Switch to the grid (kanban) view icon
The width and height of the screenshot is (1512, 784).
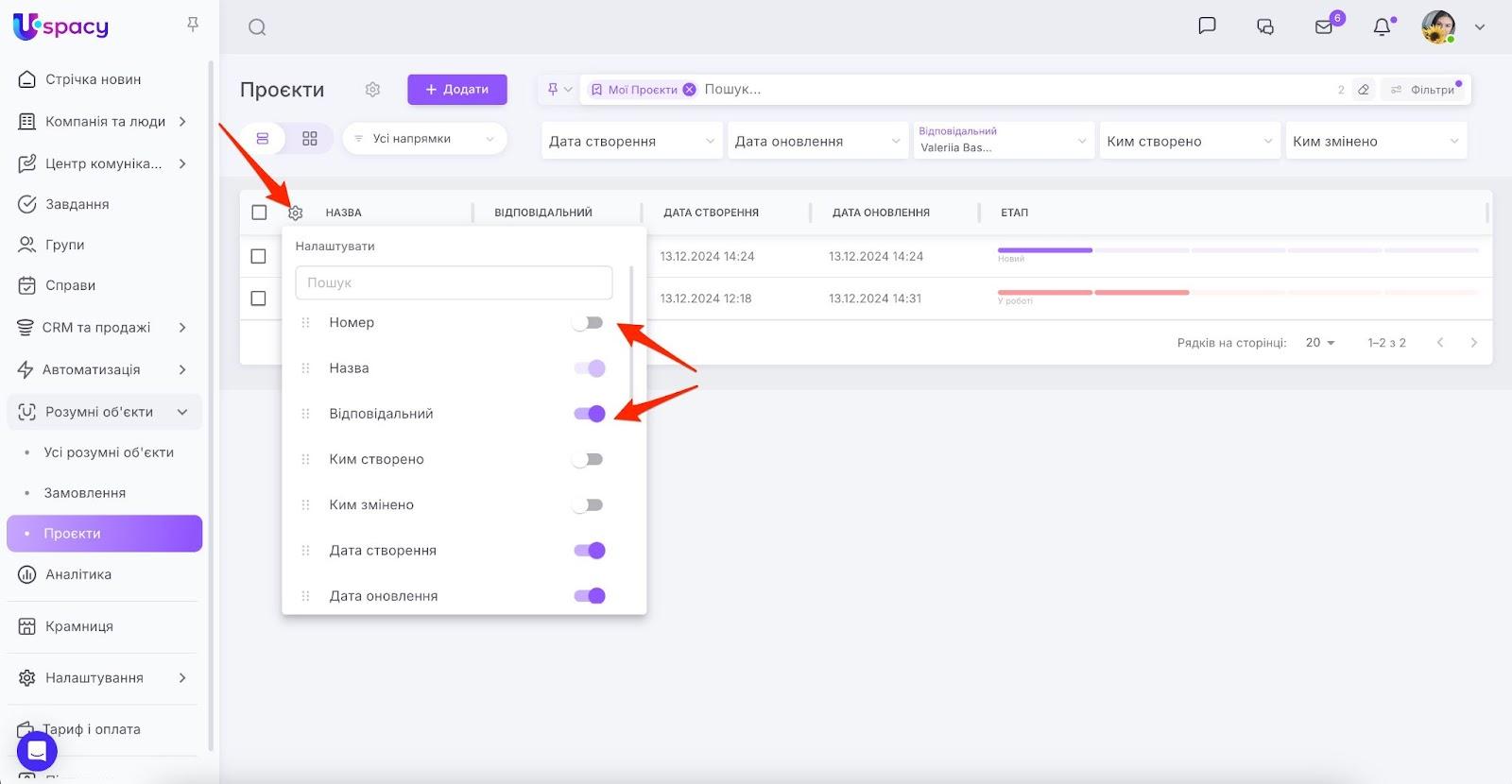coord(310,139)
